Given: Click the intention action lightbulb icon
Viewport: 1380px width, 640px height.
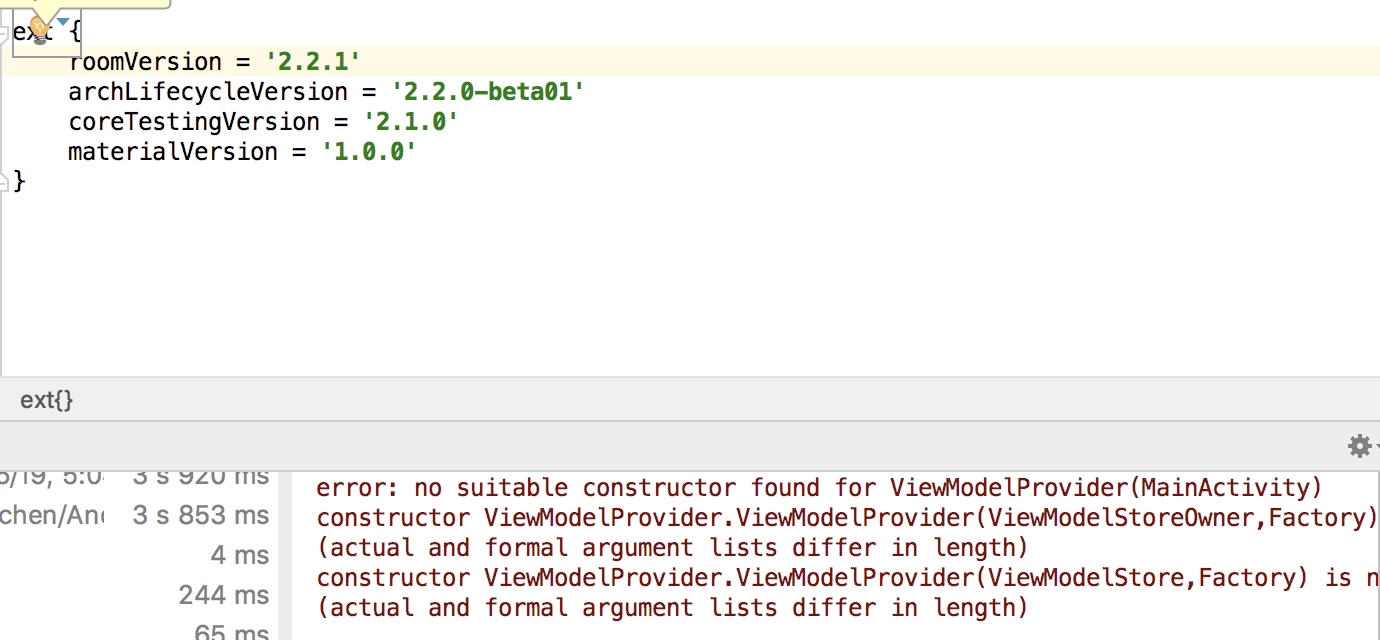Looking at the screenshot, I should pos(38,30).
